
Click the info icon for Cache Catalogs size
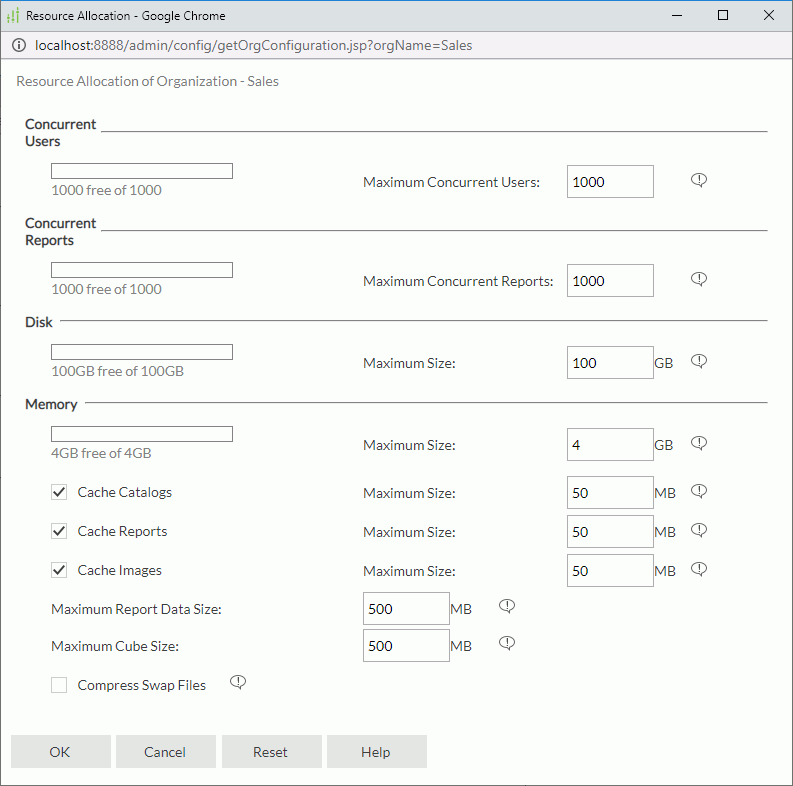[x=699, y=491]
